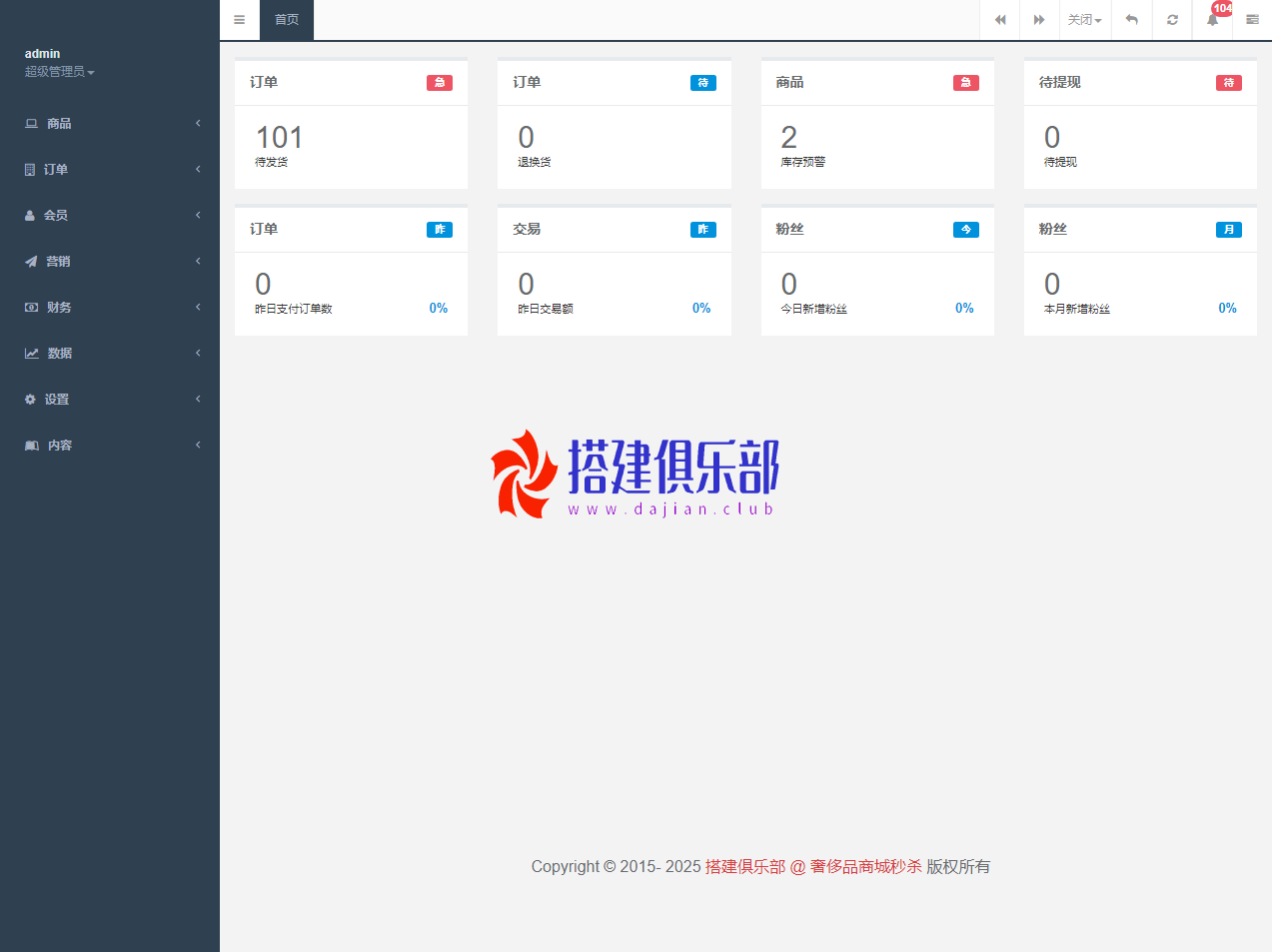Expand the 财务 menu chevron
This screenshot has height=952, width=1272.
(x=198, y=307)
